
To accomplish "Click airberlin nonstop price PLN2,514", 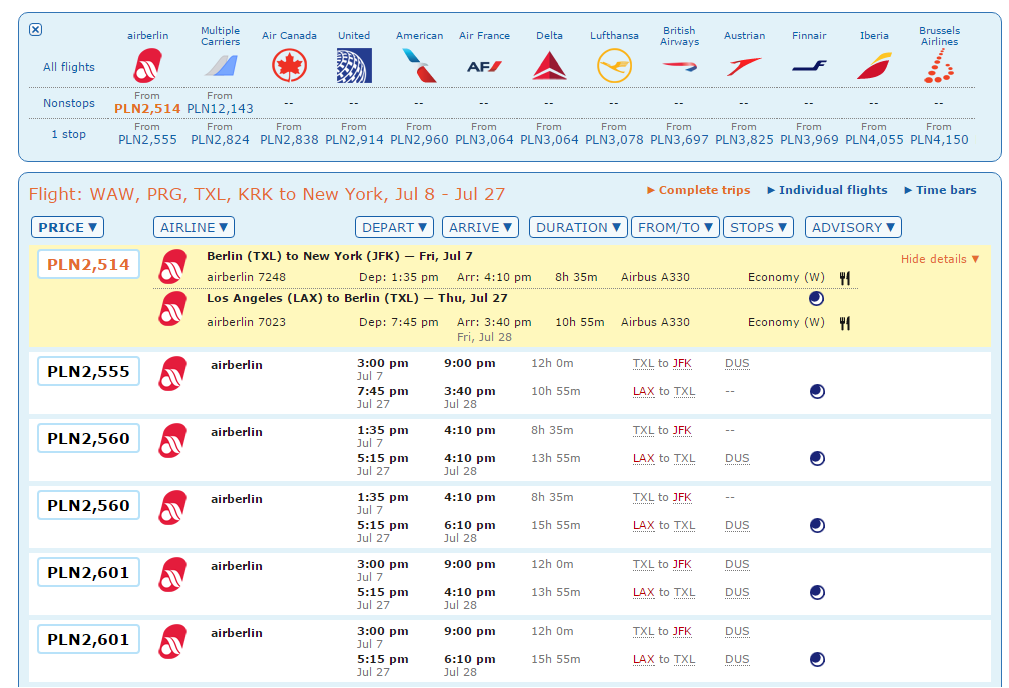I will (147, 108).
